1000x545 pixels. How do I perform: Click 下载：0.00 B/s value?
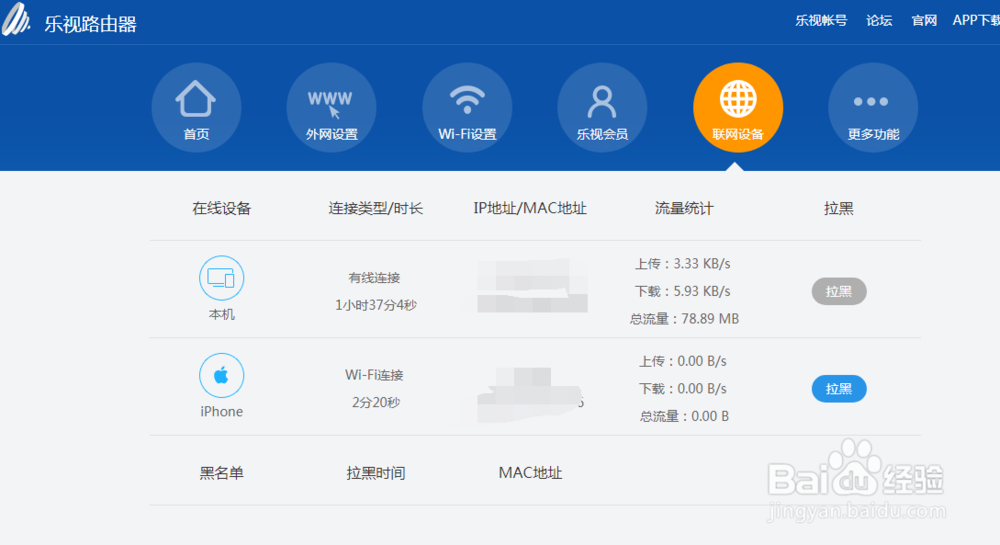[683, 389]
